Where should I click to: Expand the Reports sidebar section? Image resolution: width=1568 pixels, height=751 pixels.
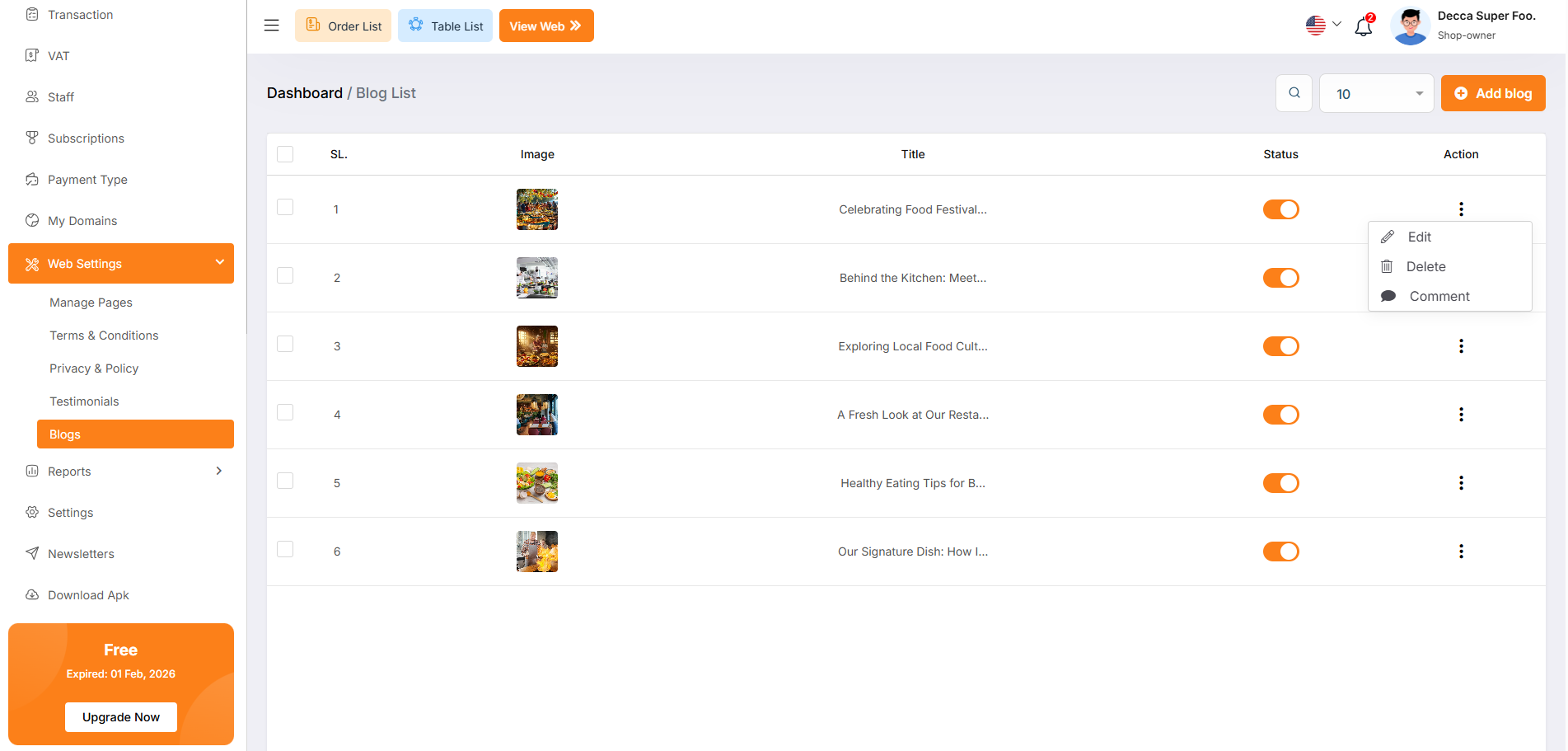(x=124, y=472)
